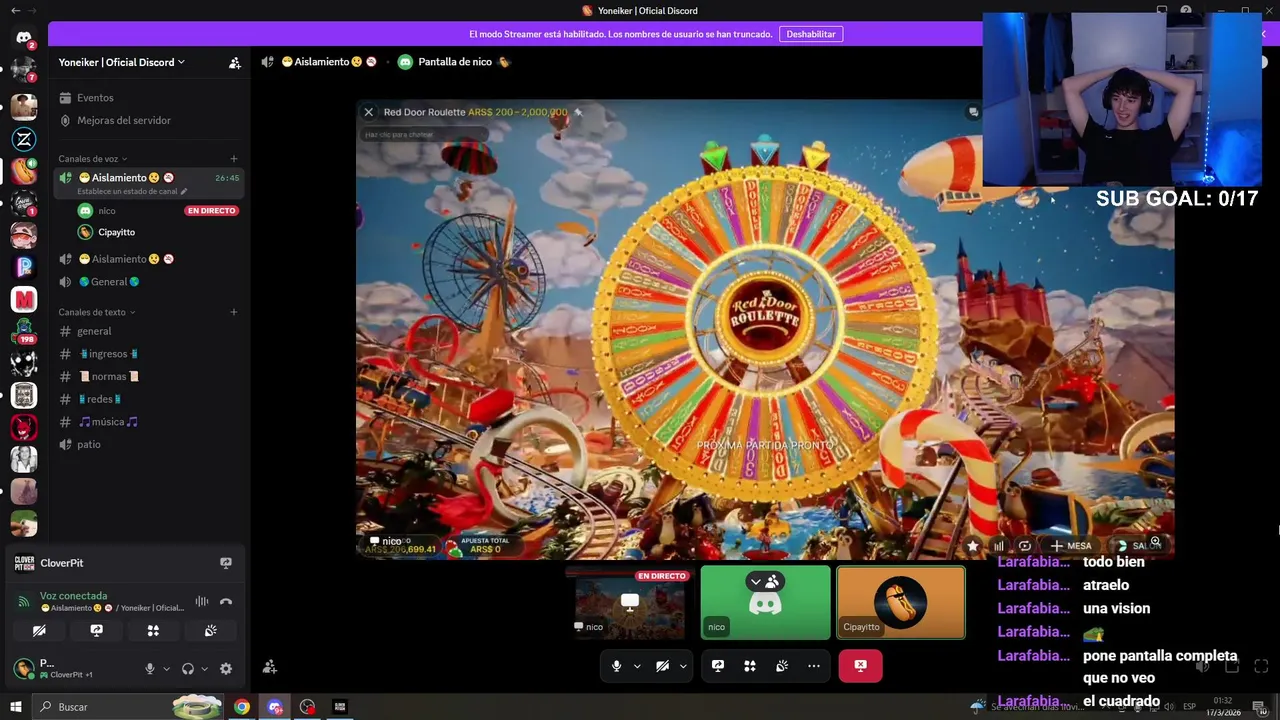Open the Z server icon
Viewport: 1280px width, 720px height.
(x=24, y=139)
